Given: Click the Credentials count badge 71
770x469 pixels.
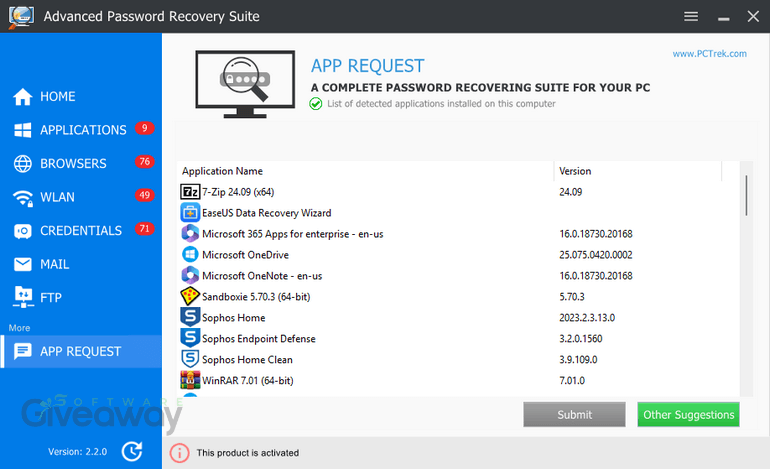Looking at the screenshot, I should pos(144,229).
